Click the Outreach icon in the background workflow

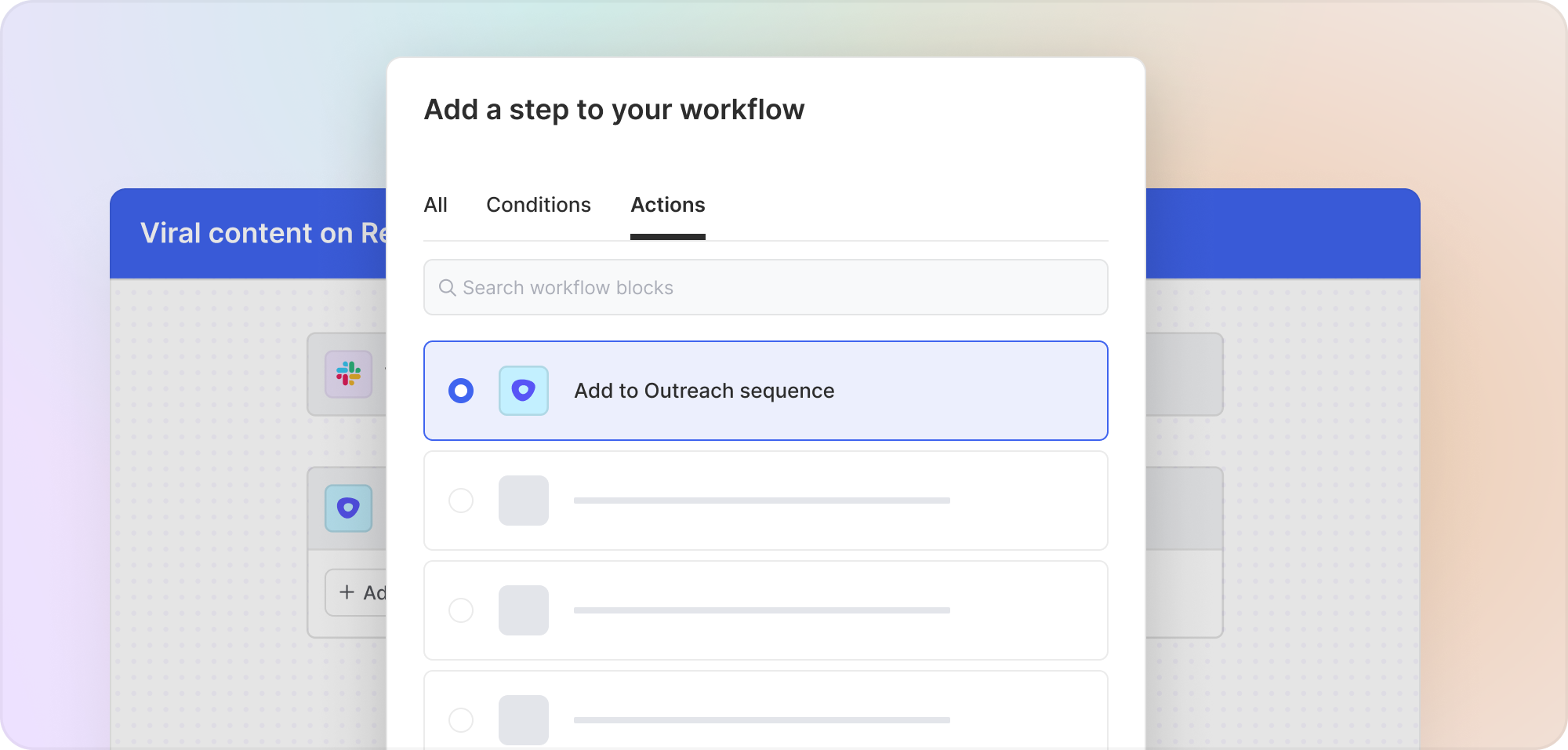(x=349, y=508)
